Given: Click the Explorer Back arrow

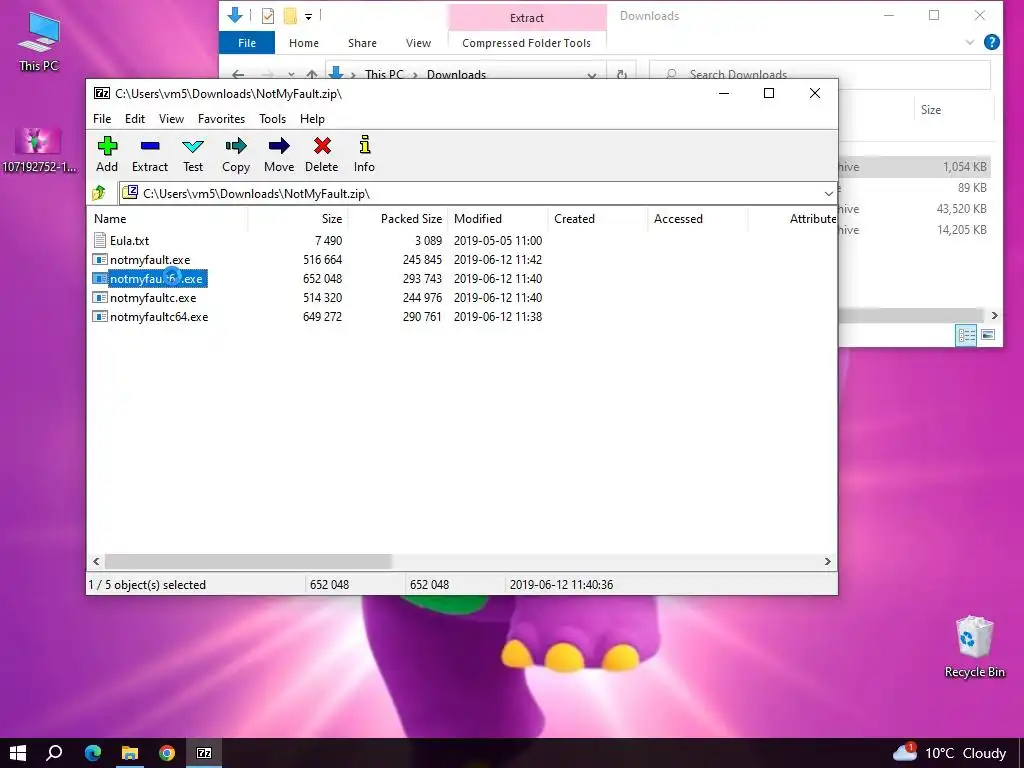Looking at the screenshot, I should click(238, 74).
